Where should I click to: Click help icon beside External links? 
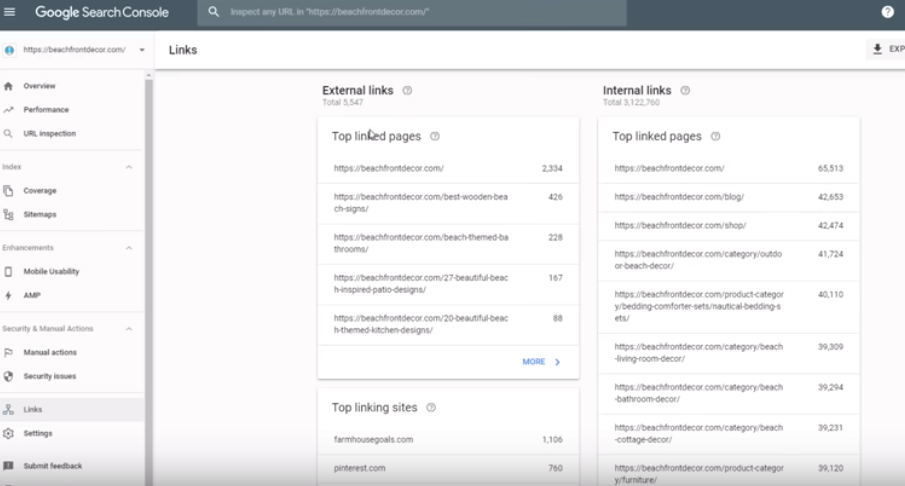click(407, 91)
